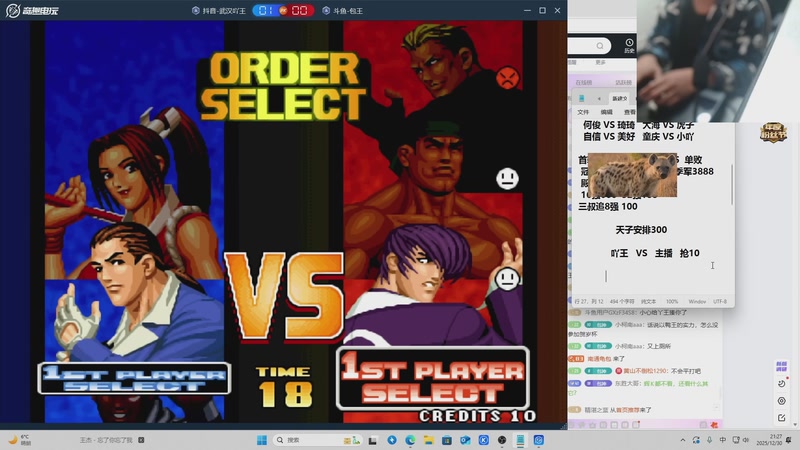Click the music title widget on the taskbar
The image size is (800, 450).
point(111,440)
